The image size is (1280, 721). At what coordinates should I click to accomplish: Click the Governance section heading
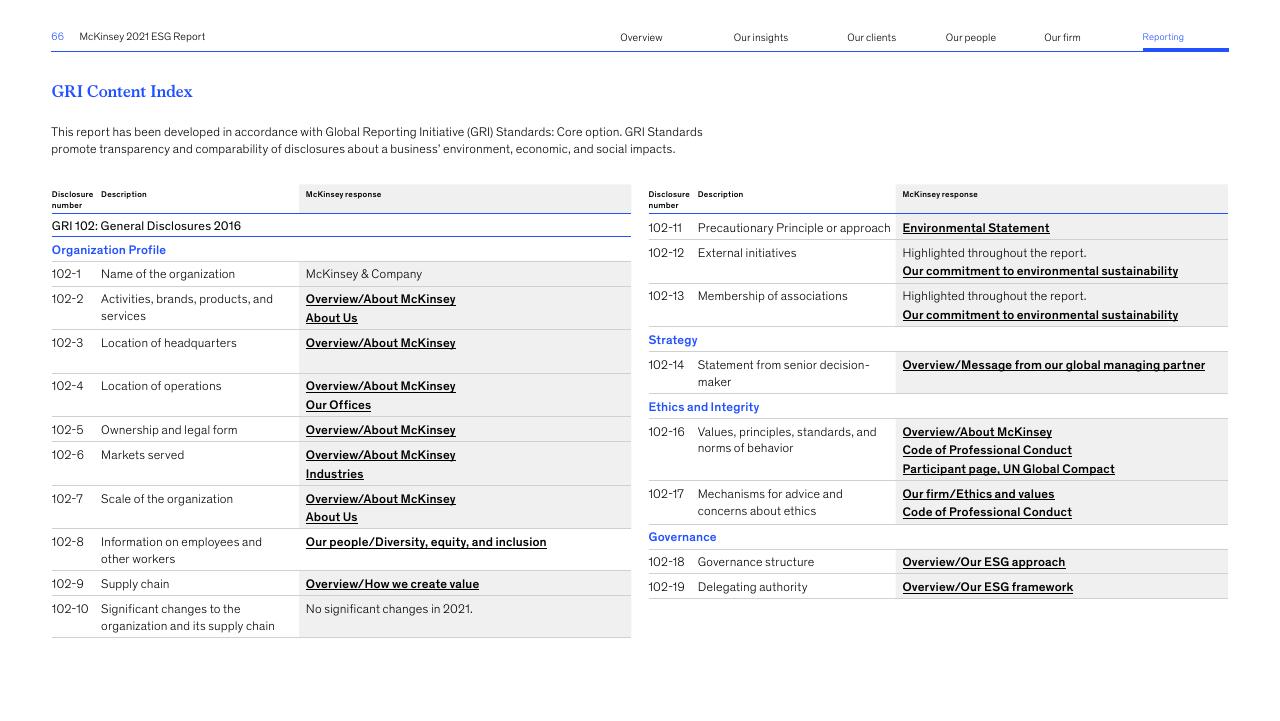682,537
